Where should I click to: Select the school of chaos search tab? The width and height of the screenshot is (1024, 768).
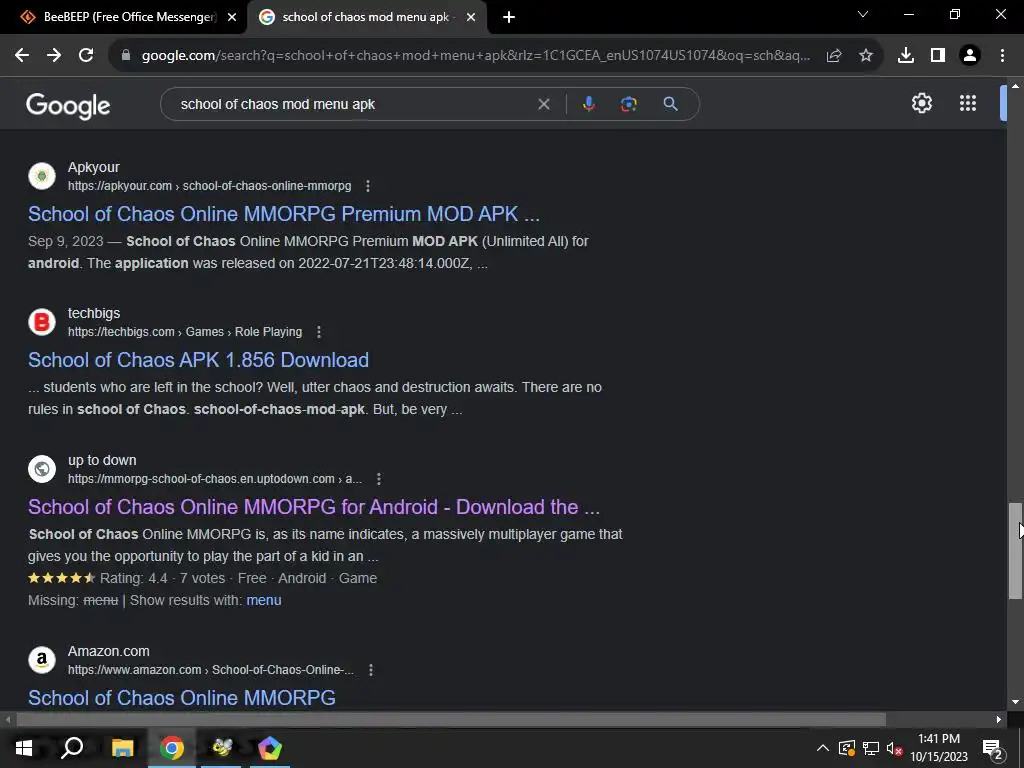(x=367, y=17)
